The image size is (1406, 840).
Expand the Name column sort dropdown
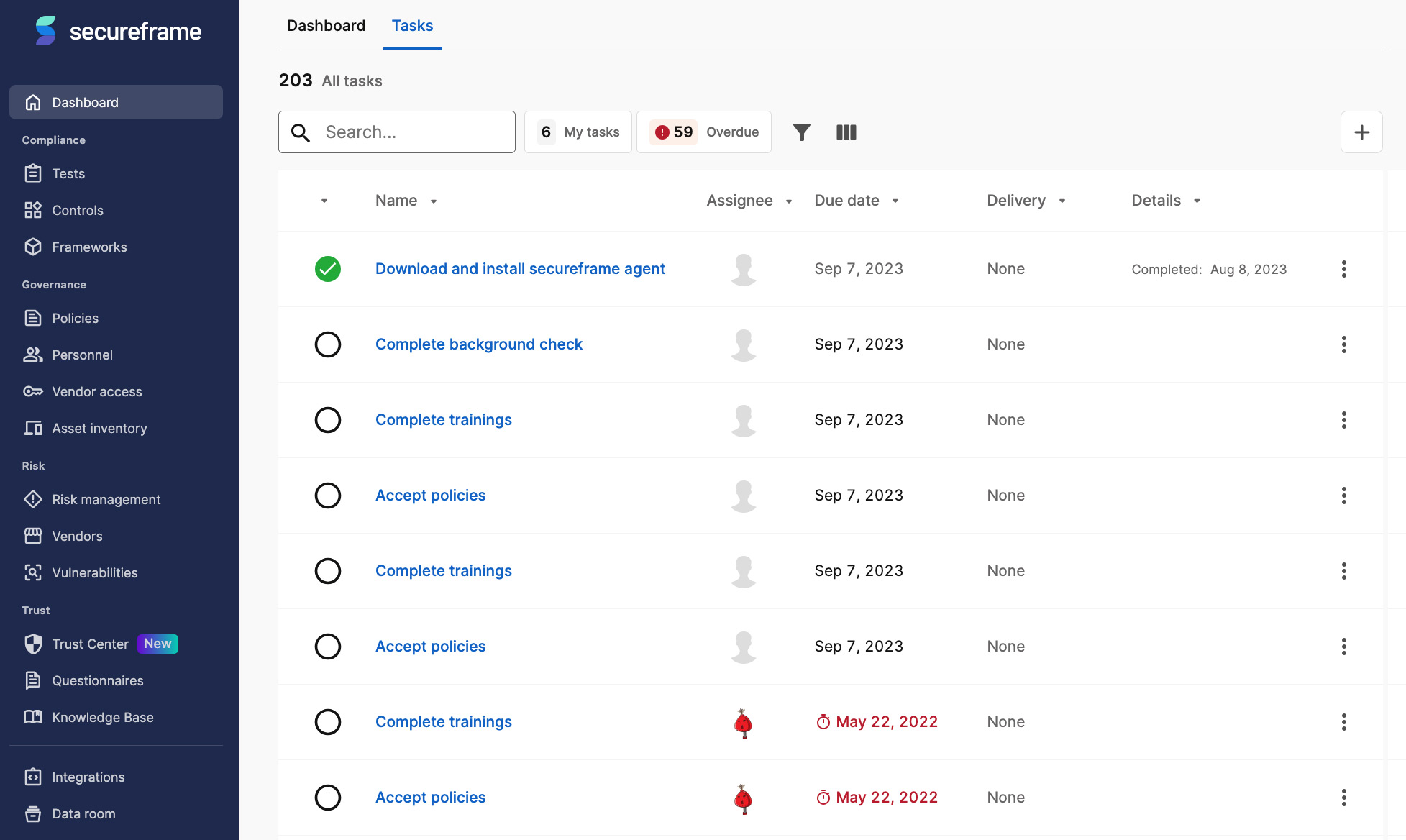(x=434, y=201)
